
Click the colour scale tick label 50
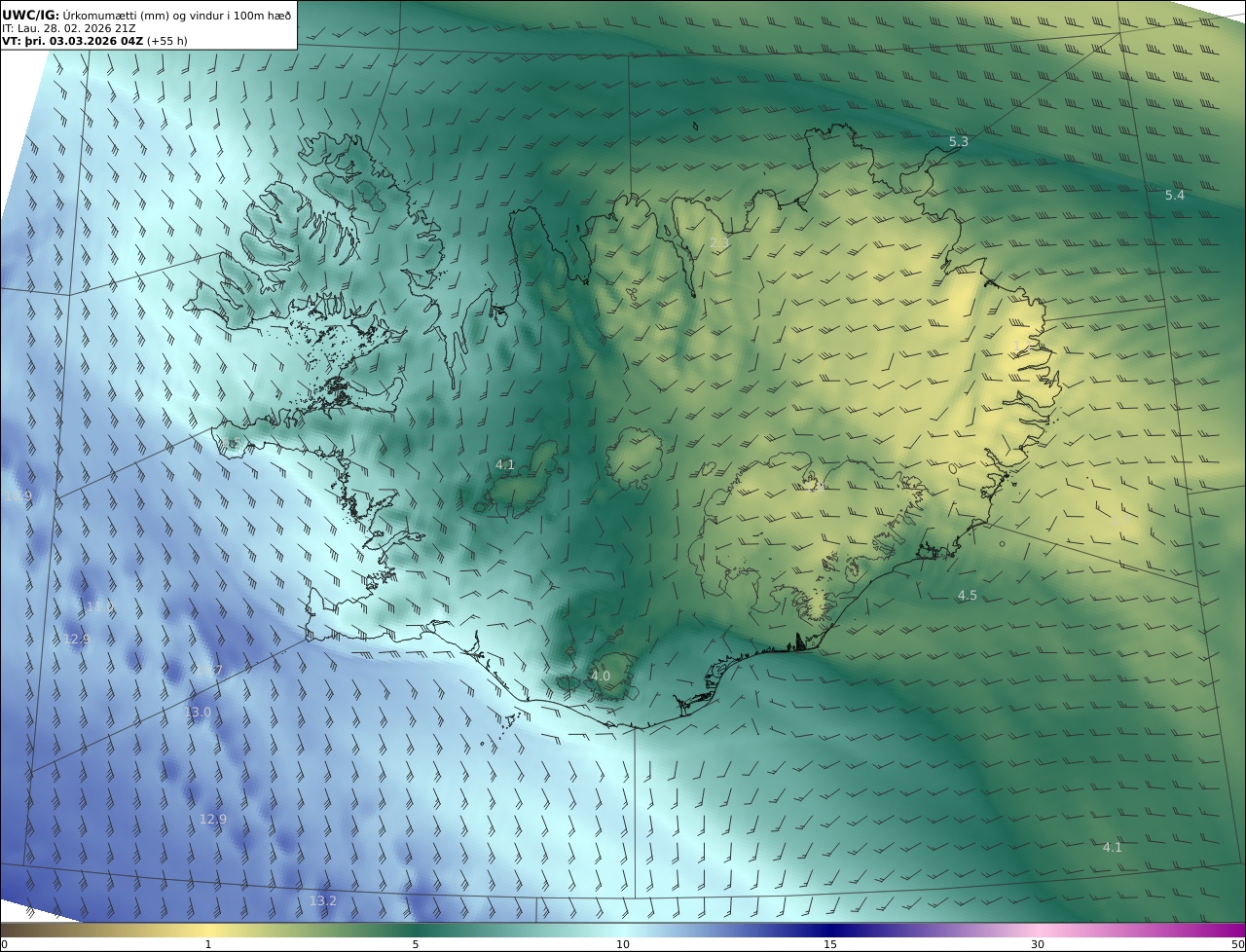click(1238, 945)
